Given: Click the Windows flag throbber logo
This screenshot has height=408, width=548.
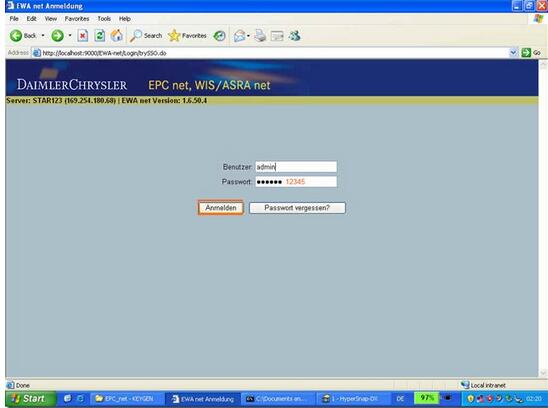Looking at the screenshot, I should tap(539, 19).
